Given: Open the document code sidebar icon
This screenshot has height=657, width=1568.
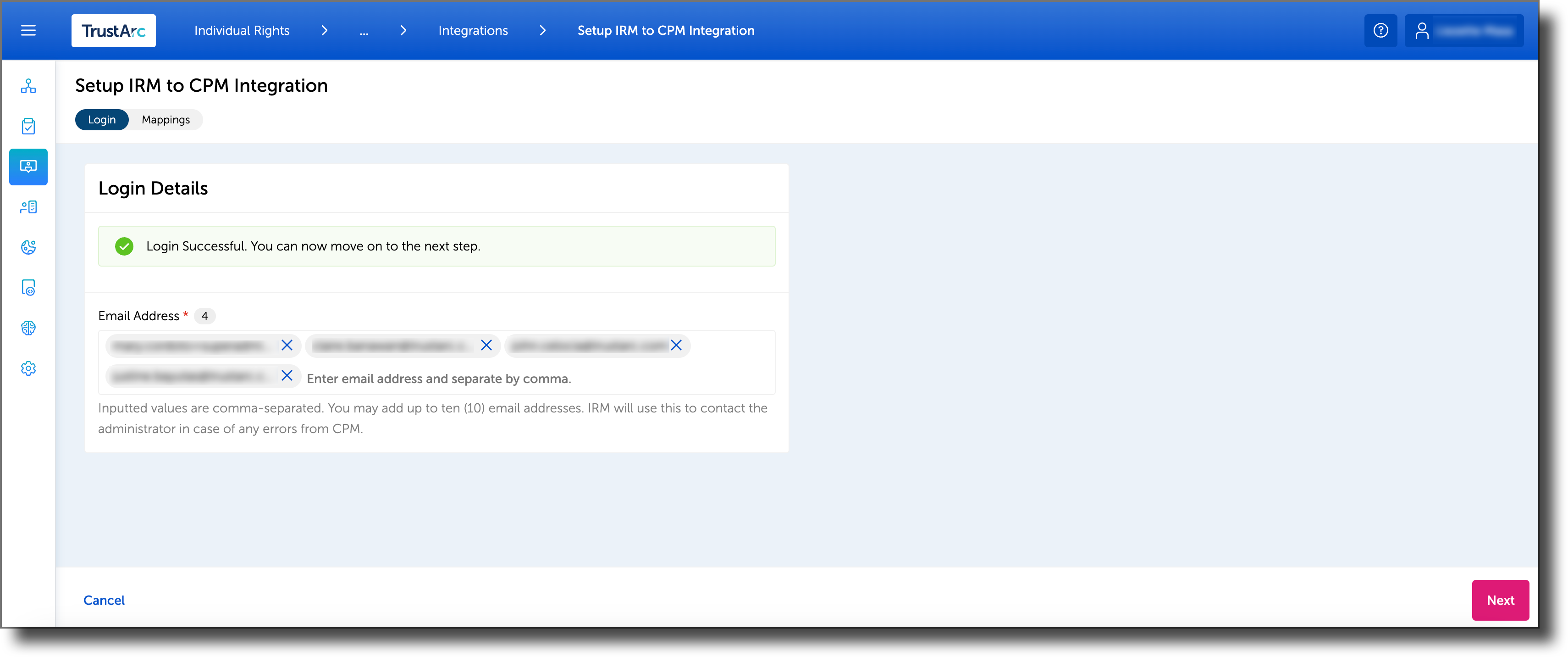Looking at the screenshot, I should pyautogui.click(x=28, y=287).
